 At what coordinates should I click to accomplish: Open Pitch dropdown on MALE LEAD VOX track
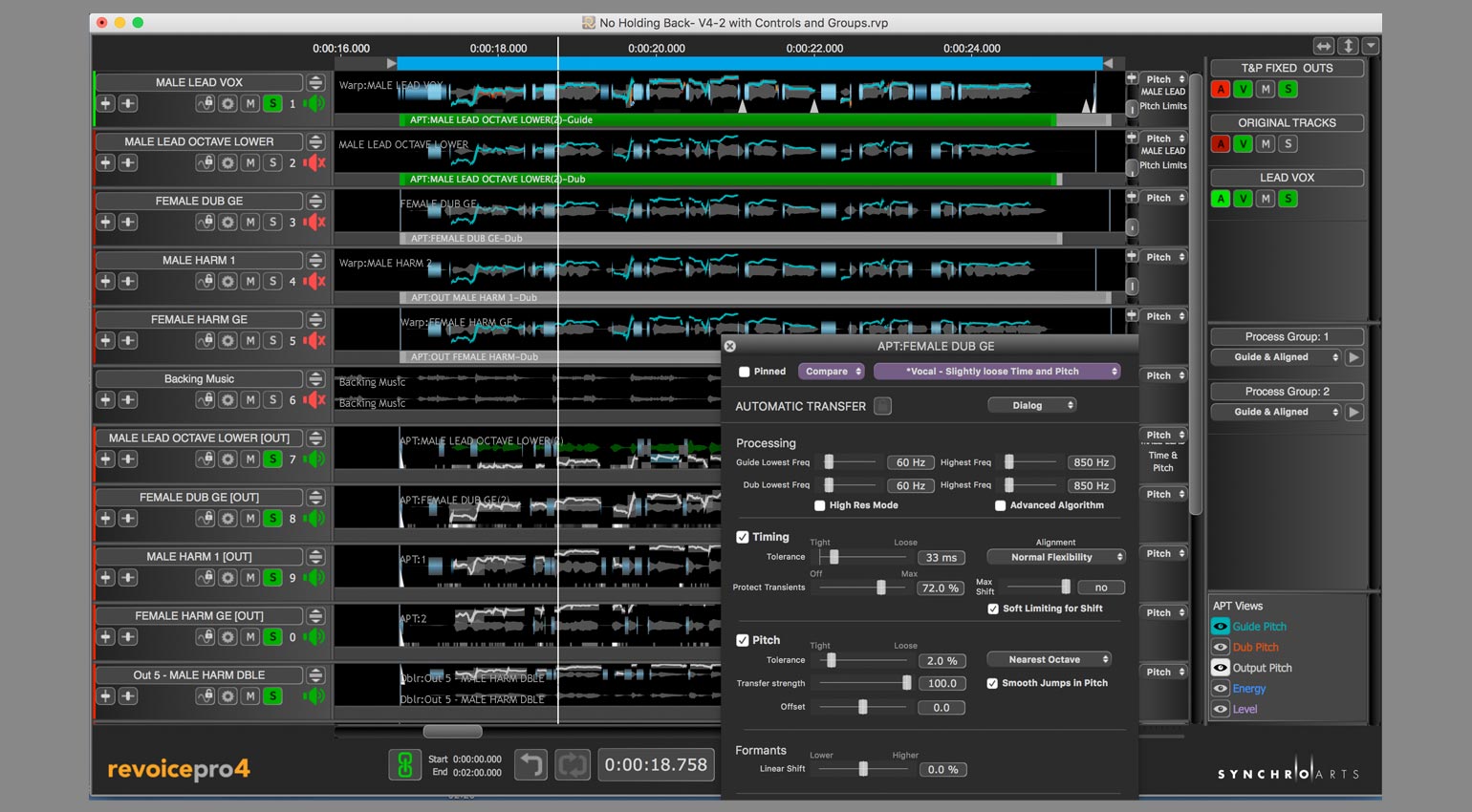pyautogui.click(x=1164, y=79)
